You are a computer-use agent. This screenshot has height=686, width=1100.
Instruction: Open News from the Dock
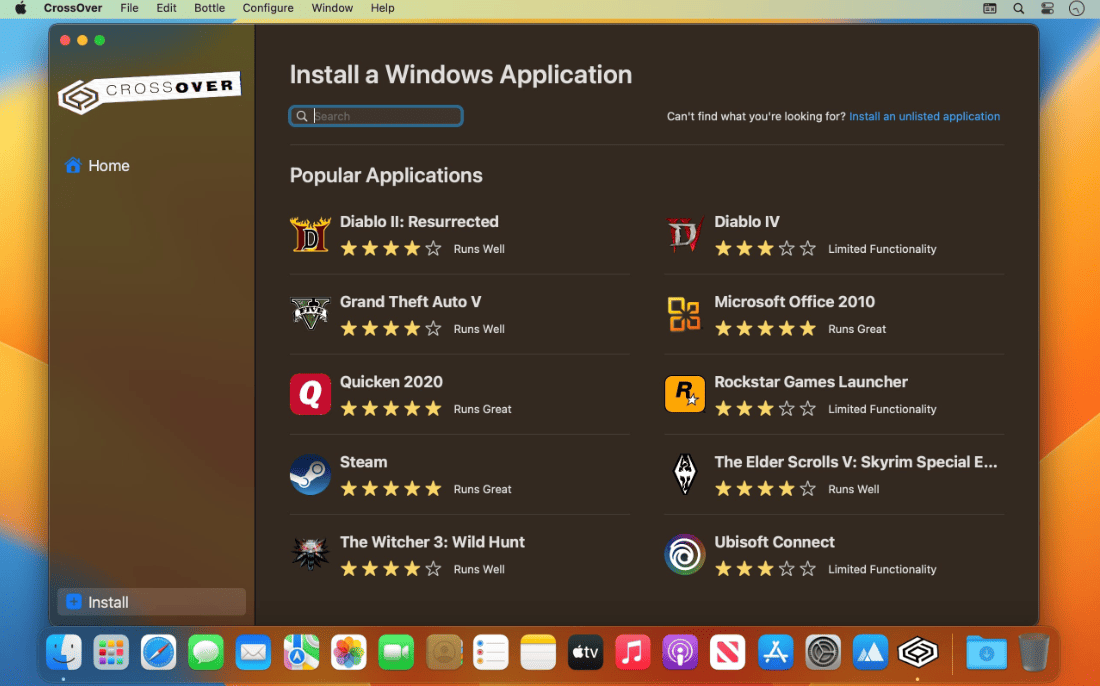(727, 652)
